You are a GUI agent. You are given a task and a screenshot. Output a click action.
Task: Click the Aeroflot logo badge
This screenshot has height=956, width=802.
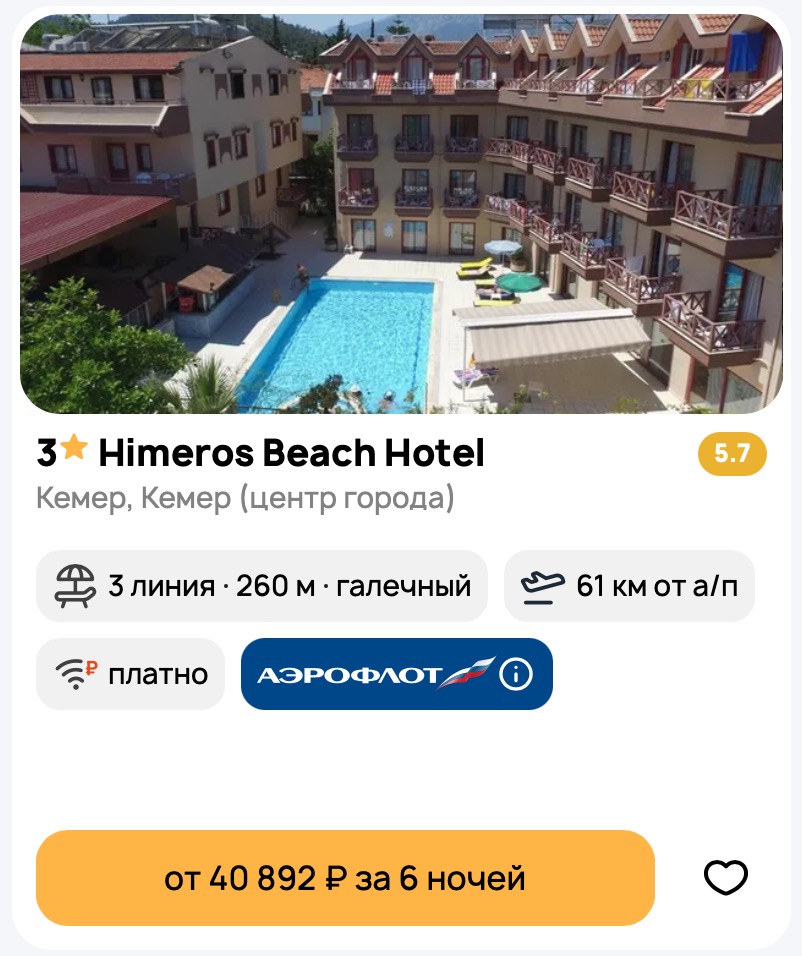click(397, 674)
